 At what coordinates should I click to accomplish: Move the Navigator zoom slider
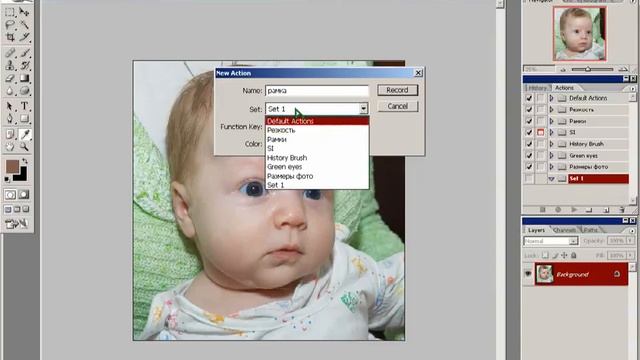[588, 69]
